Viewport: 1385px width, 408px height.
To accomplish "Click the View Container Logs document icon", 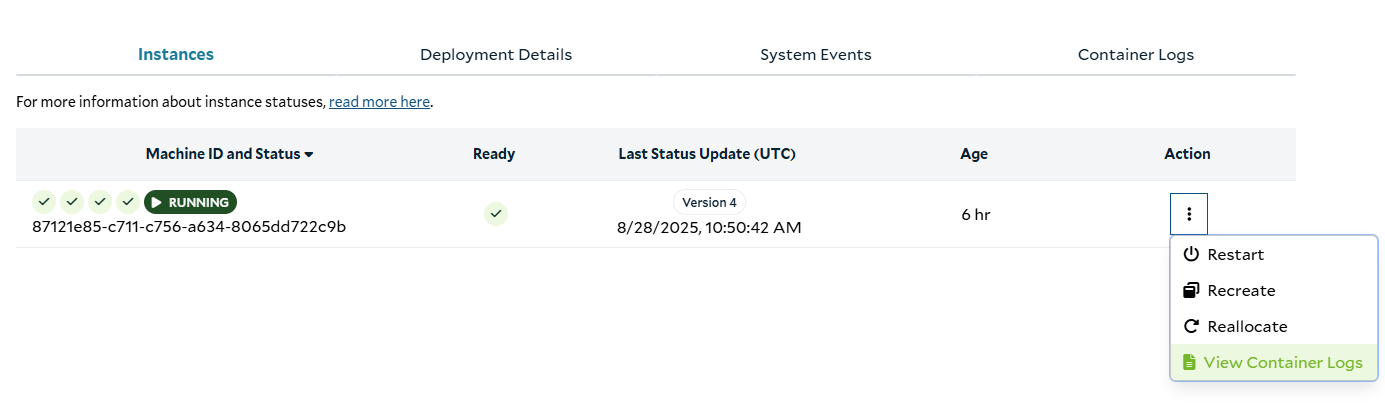I will [x=1189, y=362].
